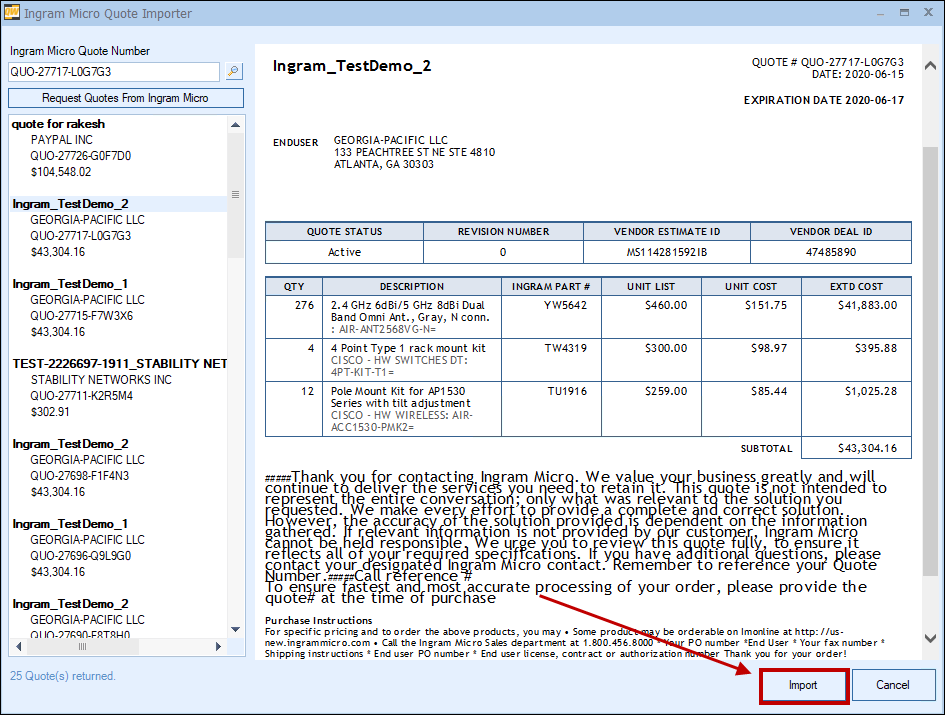Click the preview pane scroll down arrow
The height and width of the screenshot is (715, 945).
click(930, 638)
